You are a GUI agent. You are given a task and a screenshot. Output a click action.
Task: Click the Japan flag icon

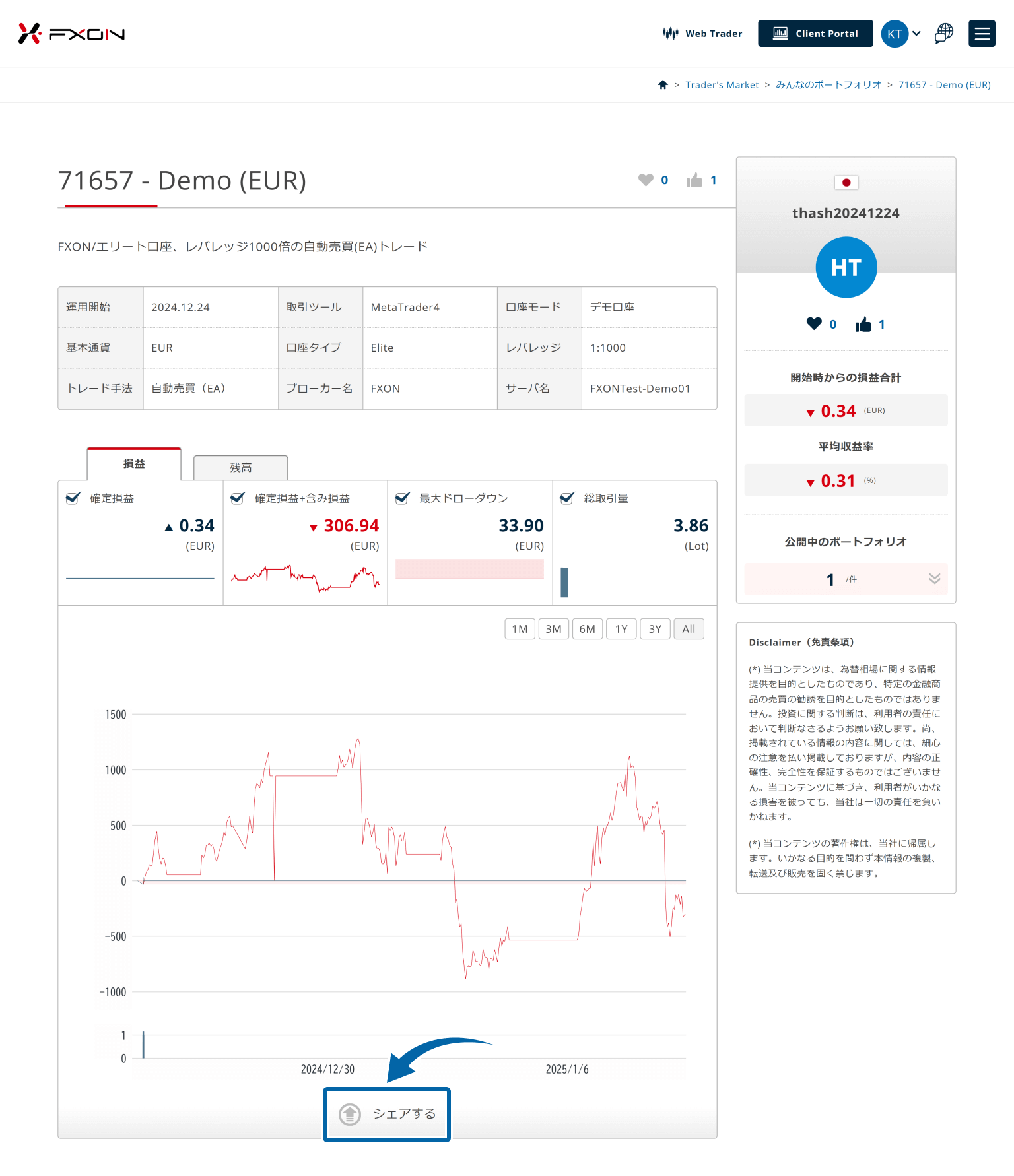(846, 182)
